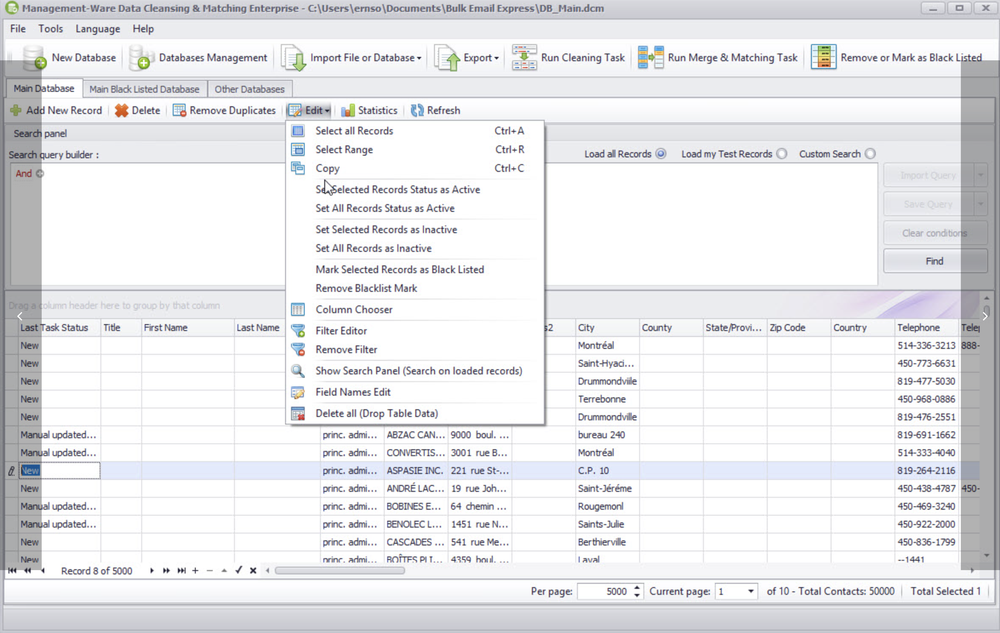1000x633 pixels.
Task: Click the 450-836-1799 telephone cell
Action: click(x=926, y=542)
